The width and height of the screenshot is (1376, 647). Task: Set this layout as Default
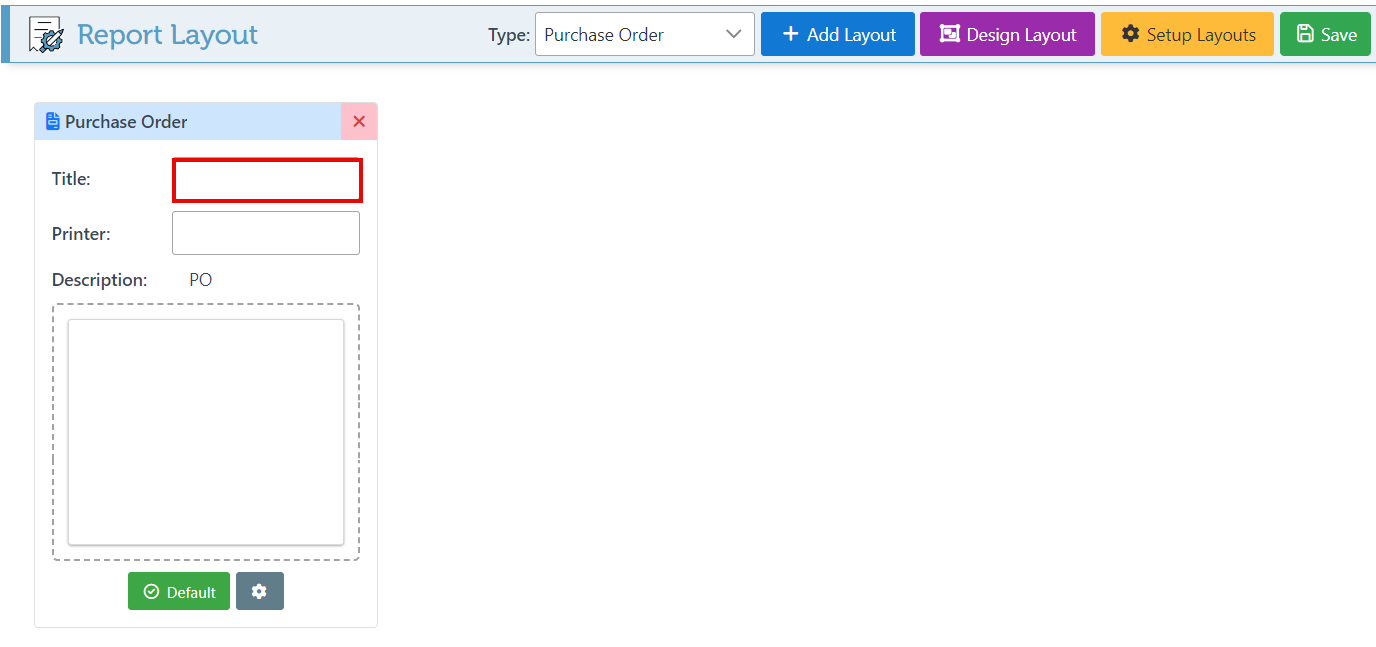[179, 591]
